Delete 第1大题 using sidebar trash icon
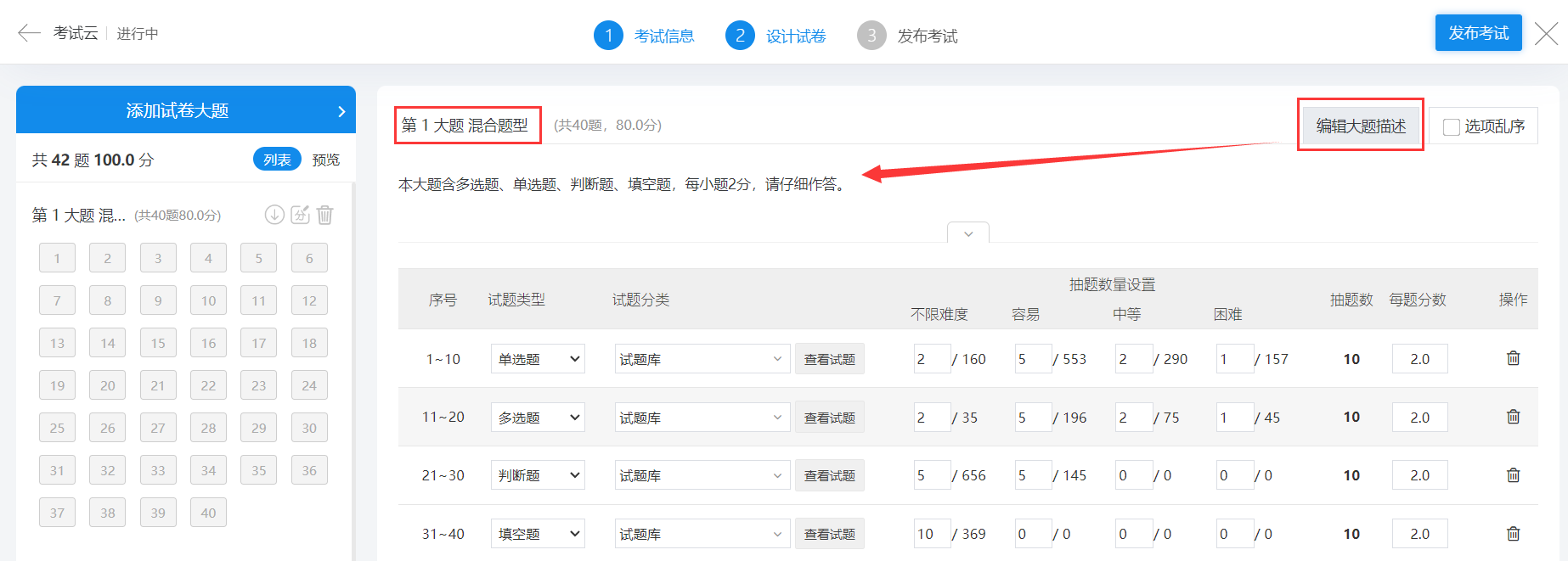Viewport: 1568px width, 561px height. tap(325, 215)
